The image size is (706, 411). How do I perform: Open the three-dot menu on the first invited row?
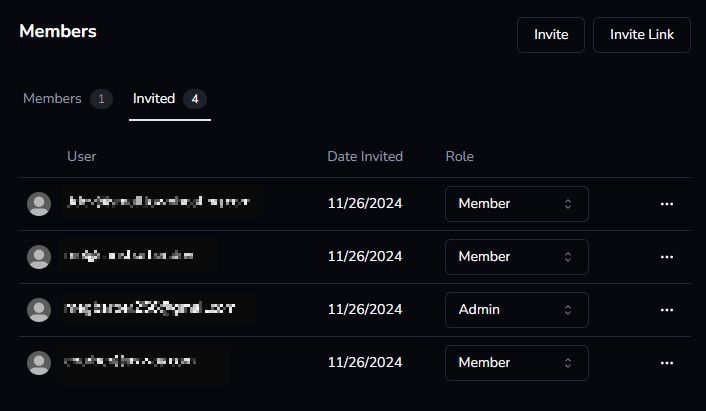[x=667, y=204]
